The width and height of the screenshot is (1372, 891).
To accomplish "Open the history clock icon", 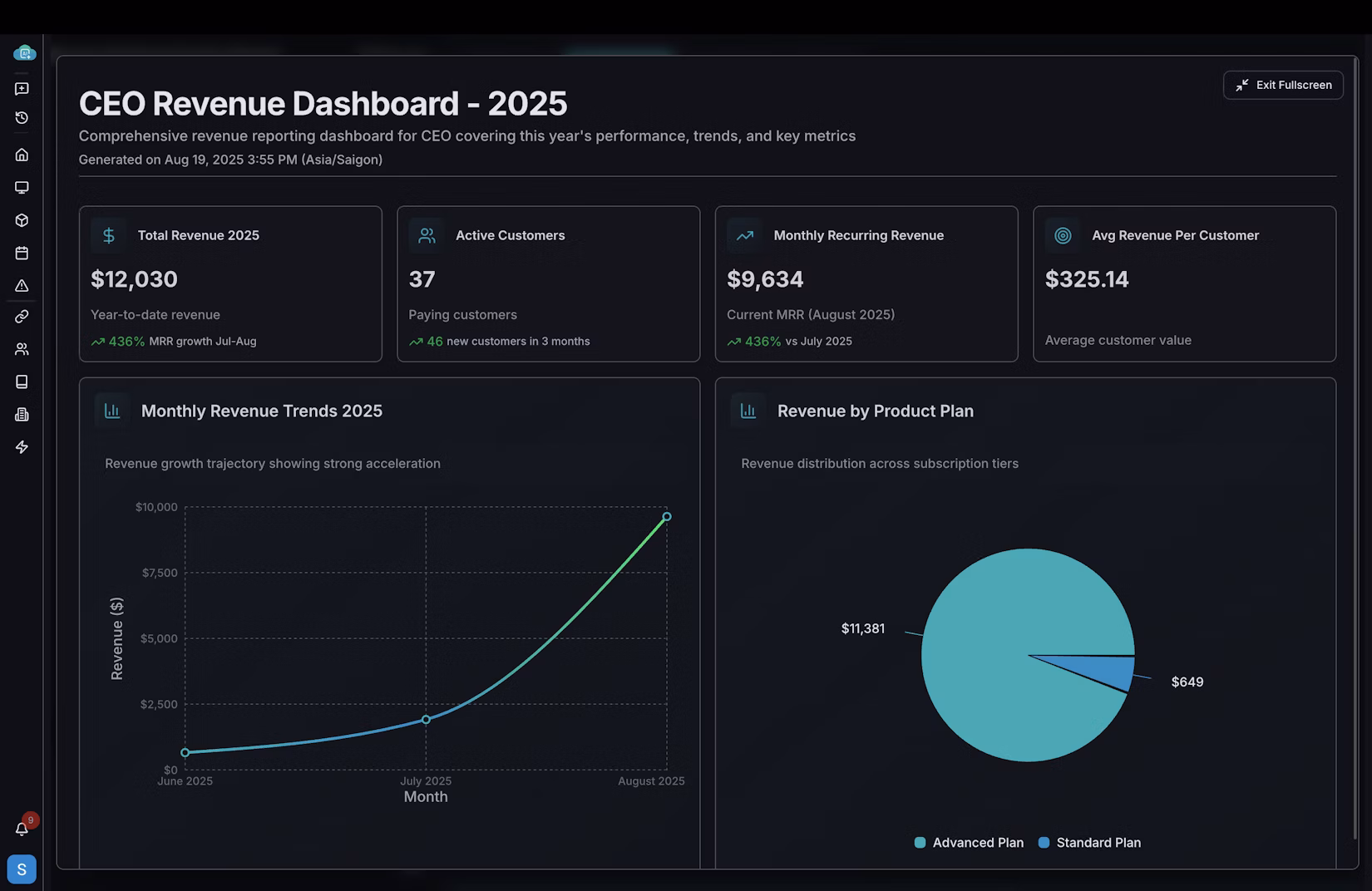I will [22, 118].
